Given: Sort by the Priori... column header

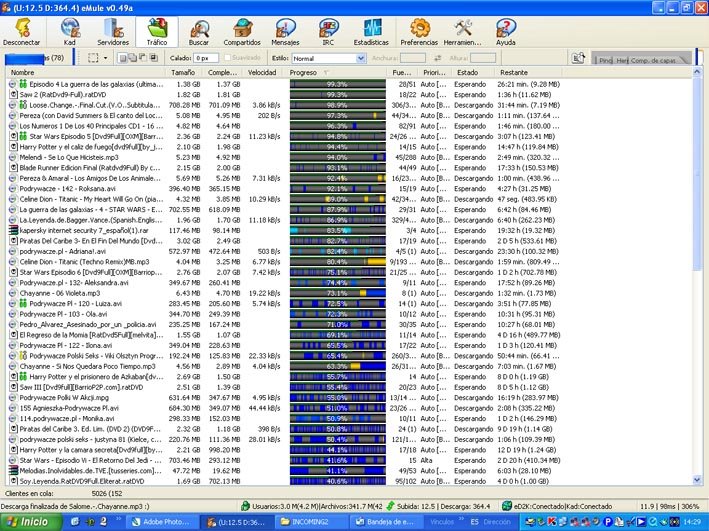Looking at the screenshot, I should tap(435, 72).
